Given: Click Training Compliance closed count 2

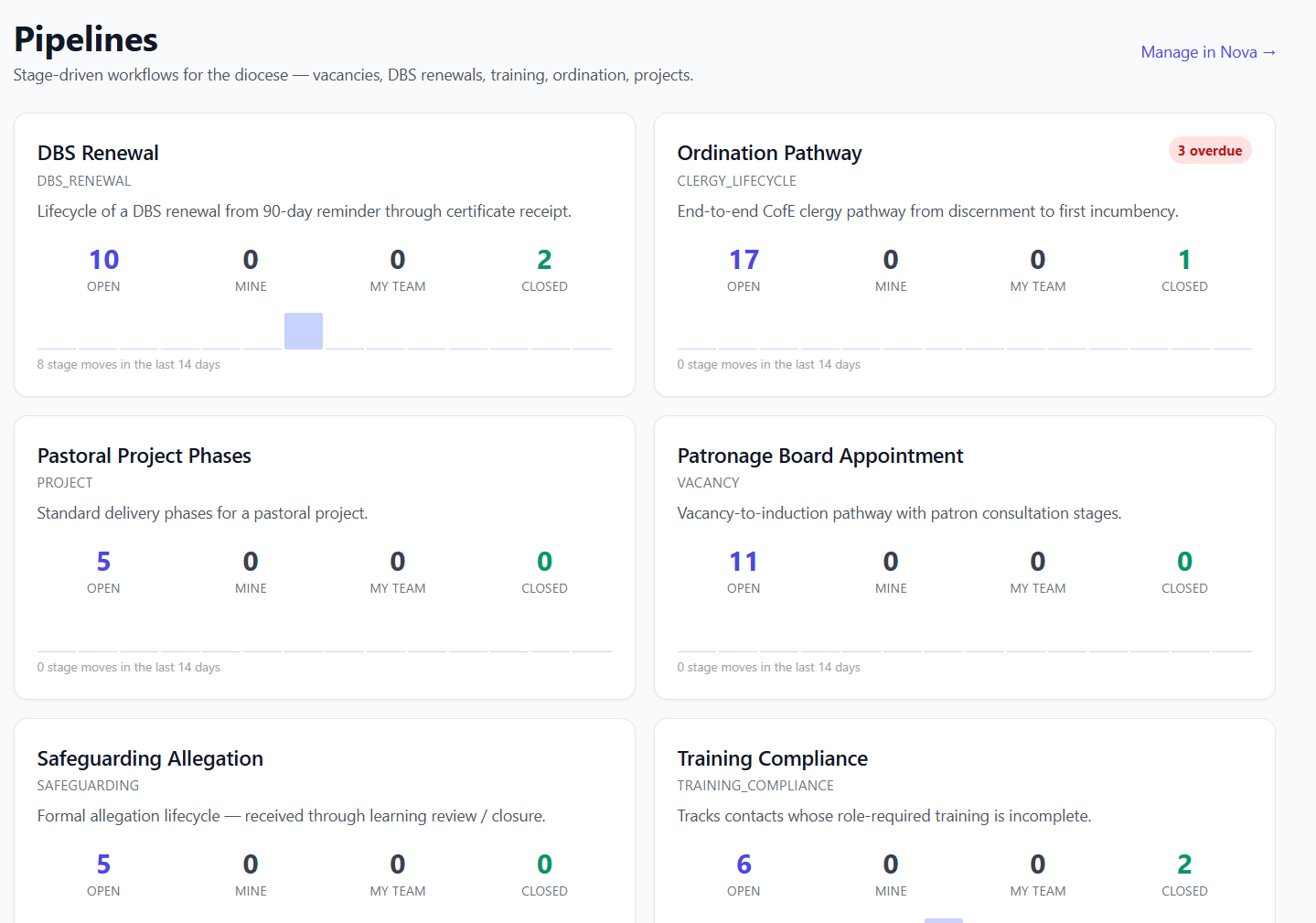Looking at the screenshot, I should (x=1184, y=864).
